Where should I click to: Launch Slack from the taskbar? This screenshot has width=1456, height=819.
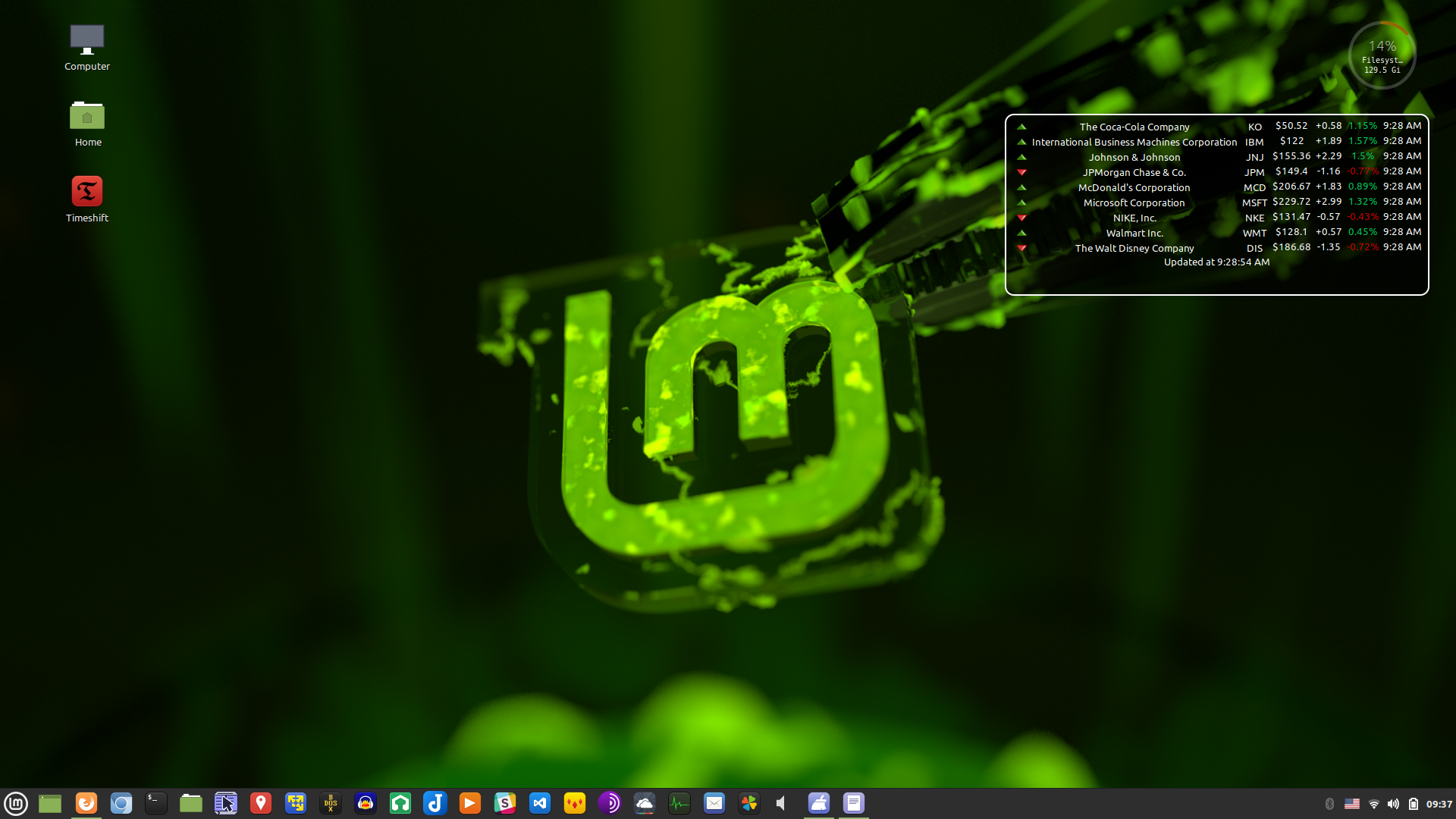pos(505,803)
